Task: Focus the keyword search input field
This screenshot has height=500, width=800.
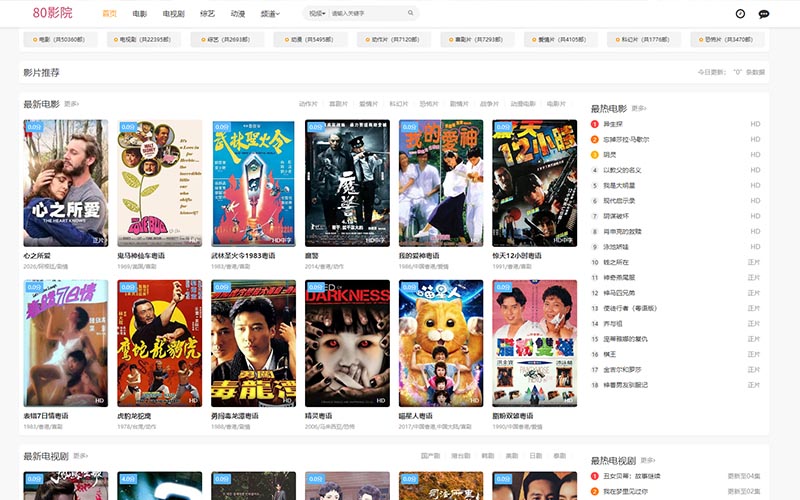Action: coord(367,13)
